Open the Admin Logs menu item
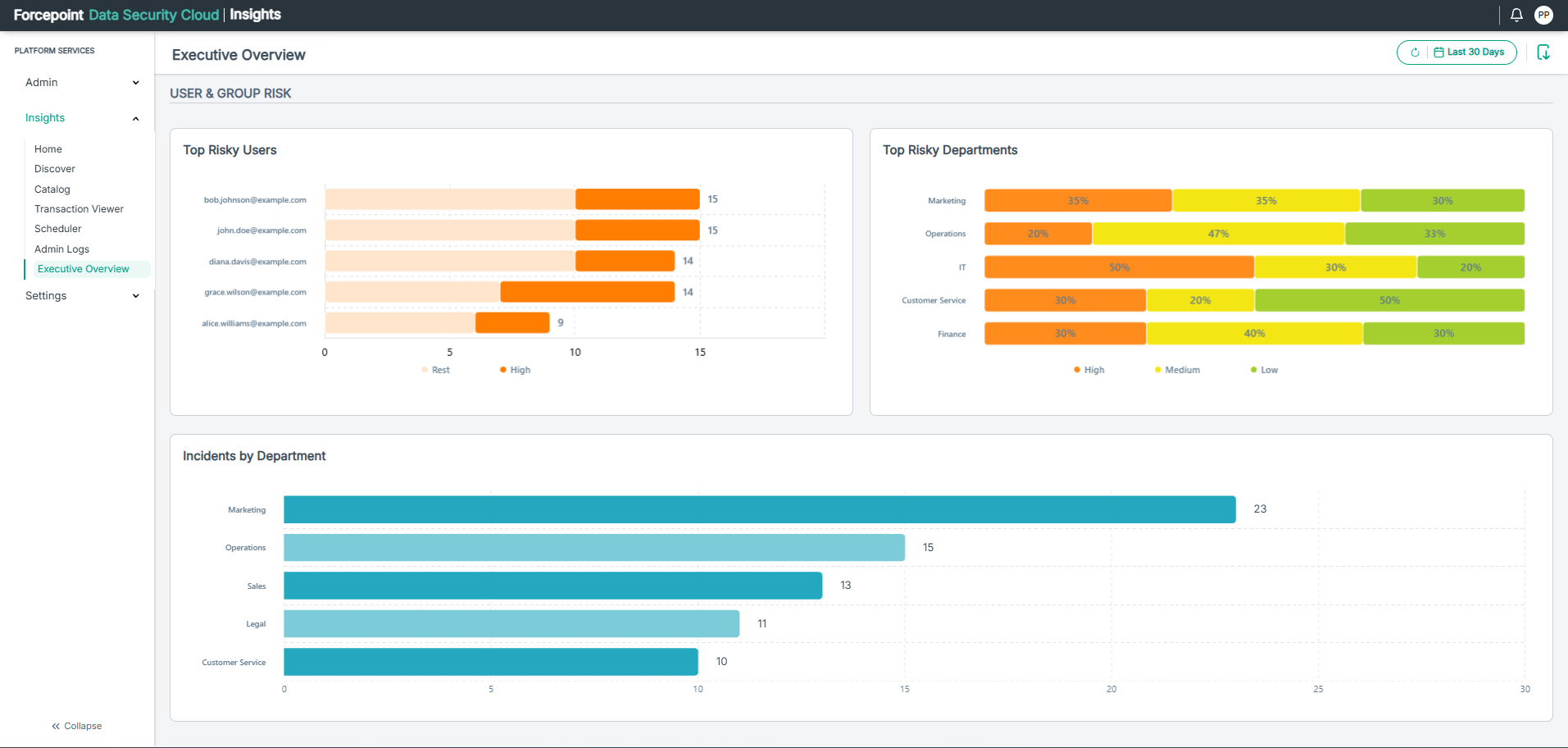 (x=61, y=249)
